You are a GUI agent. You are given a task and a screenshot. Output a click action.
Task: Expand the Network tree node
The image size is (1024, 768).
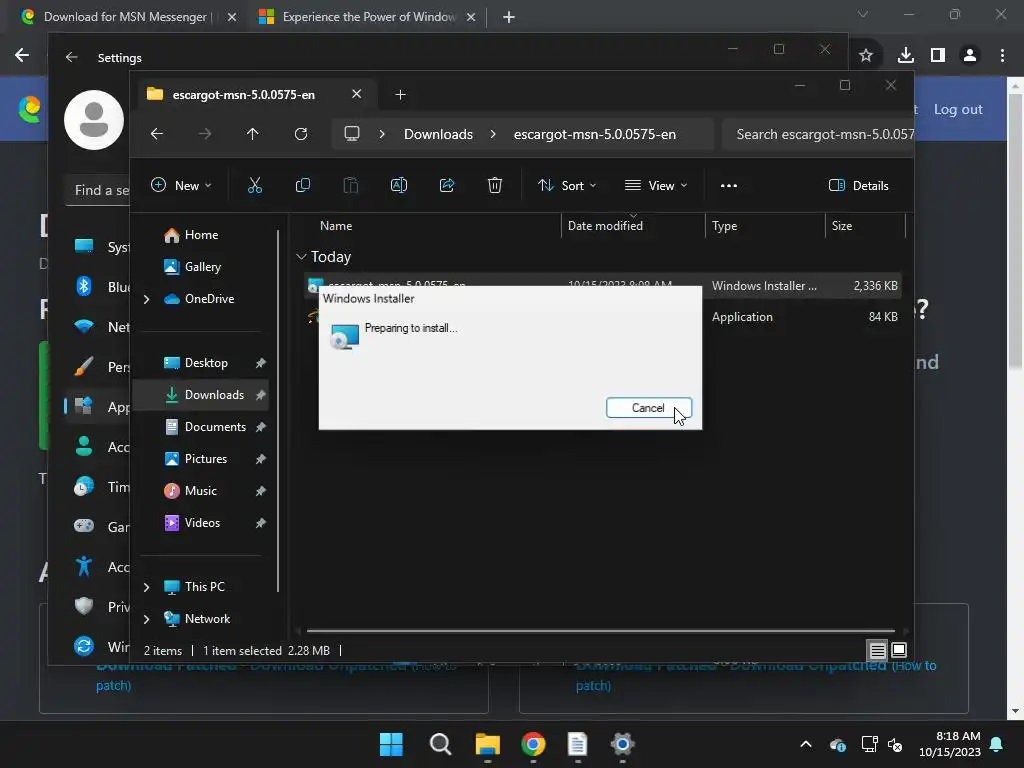146,619
